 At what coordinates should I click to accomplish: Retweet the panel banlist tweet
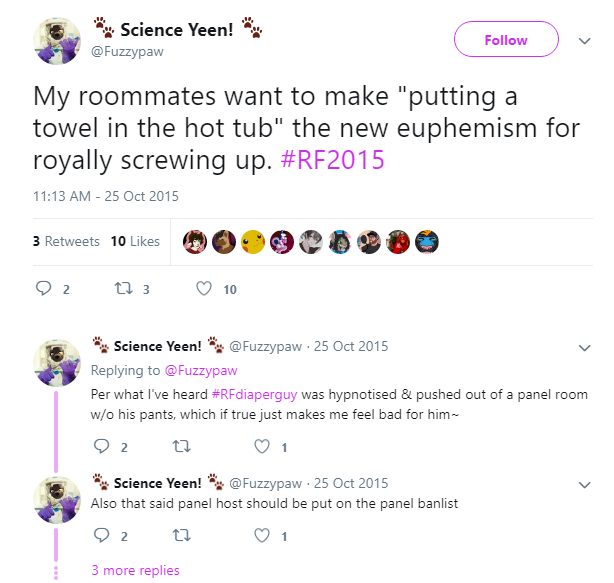[182, 536]
